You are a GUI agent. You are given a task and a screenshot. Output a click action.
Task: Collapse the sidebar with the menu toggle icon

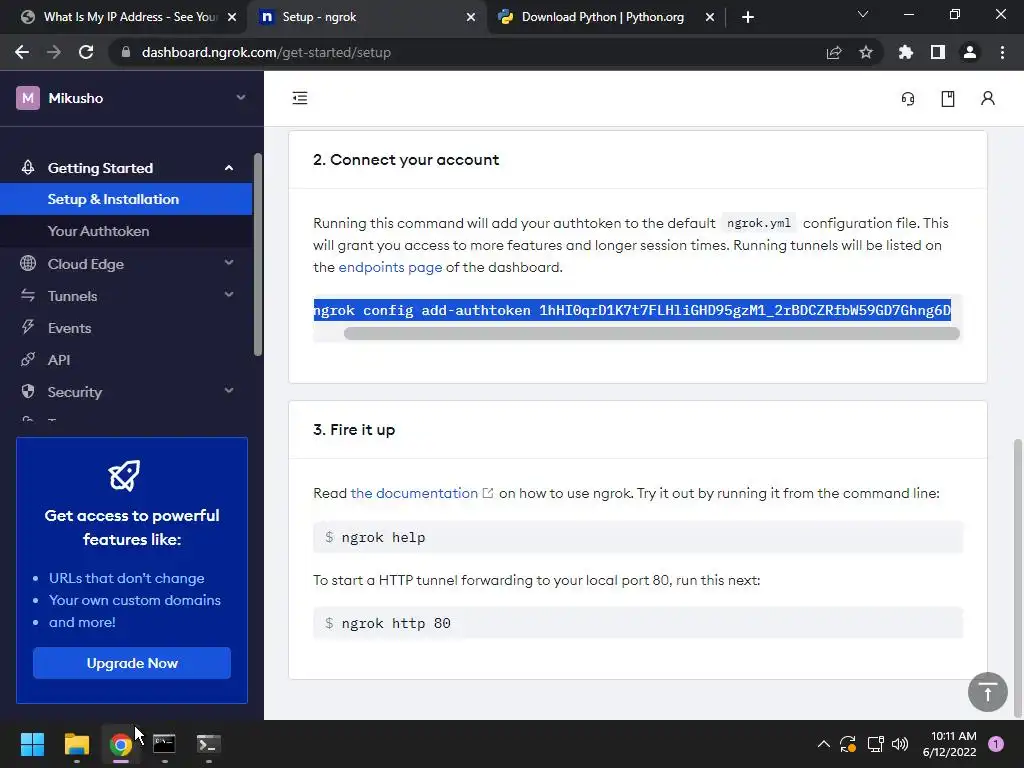300,98
